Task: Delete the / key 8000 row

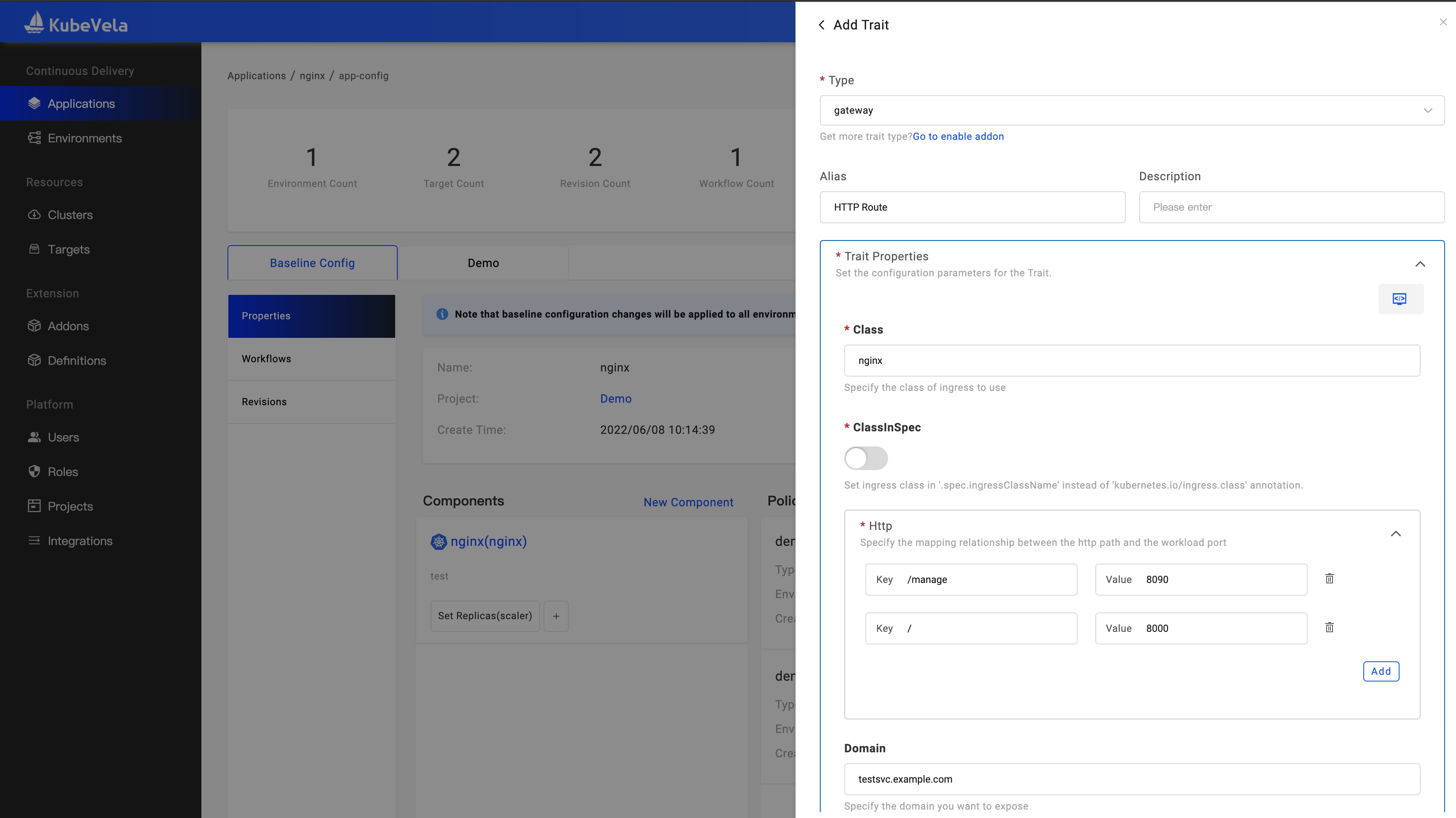Action: 1329,628
